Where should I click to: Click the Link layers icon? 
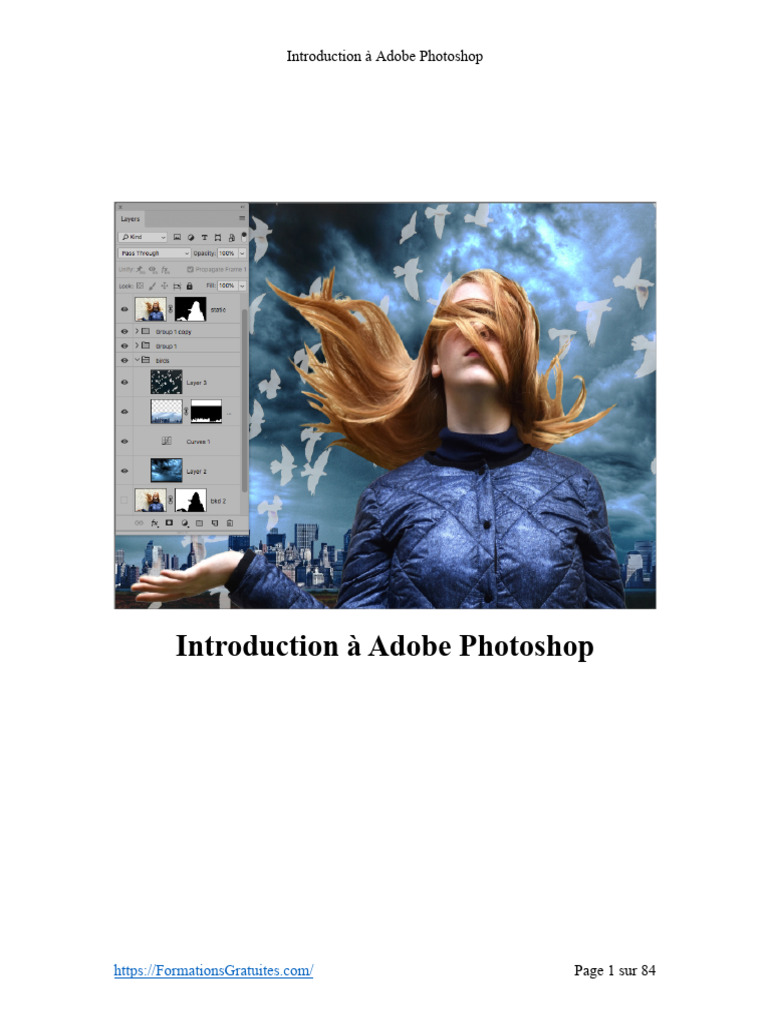point(139,523)
